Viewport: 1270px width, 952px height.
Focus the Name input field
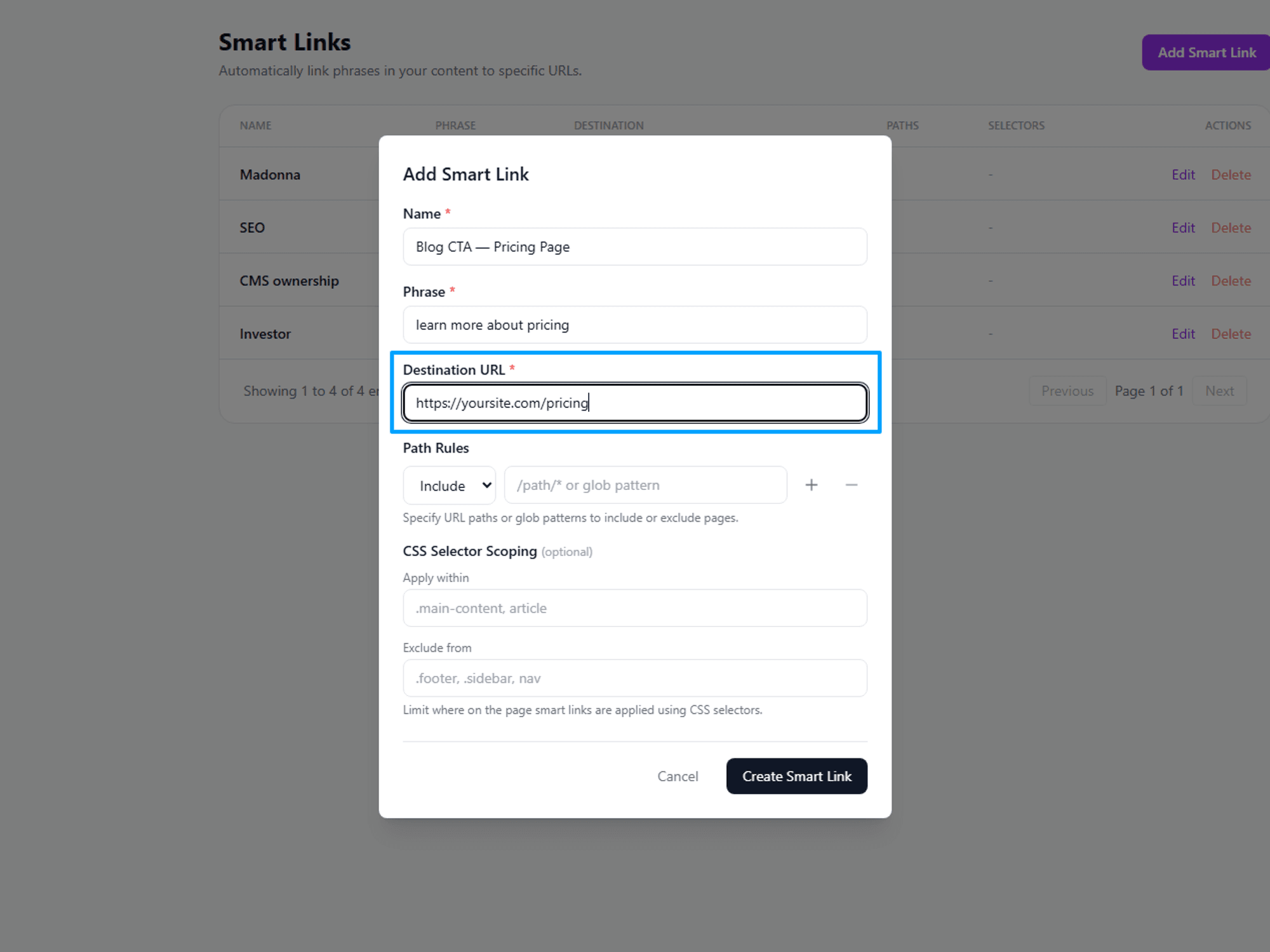[634, 246]
